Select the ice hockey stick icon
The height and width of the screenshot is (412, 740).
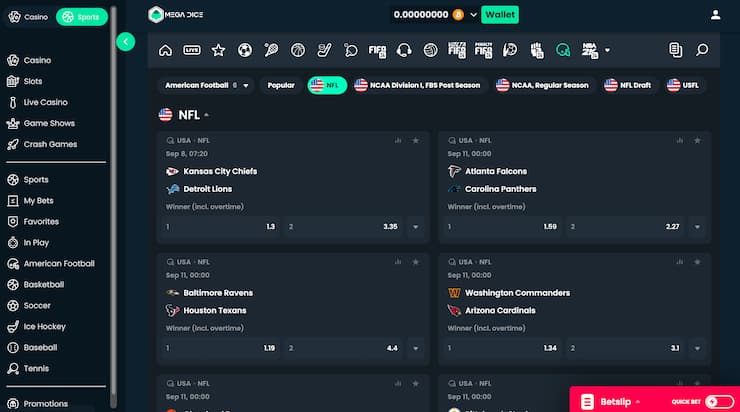324,50
